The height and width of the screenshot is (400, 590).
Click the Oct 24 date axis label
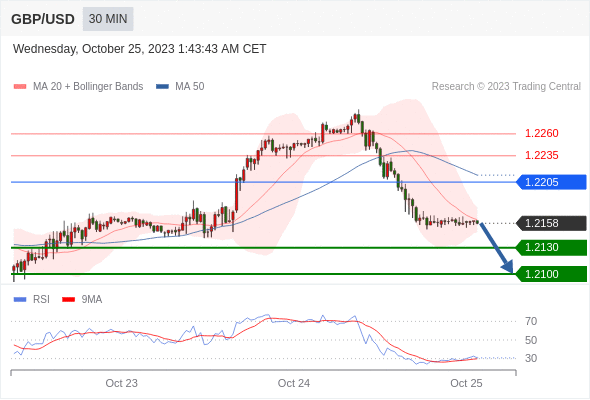294,383
